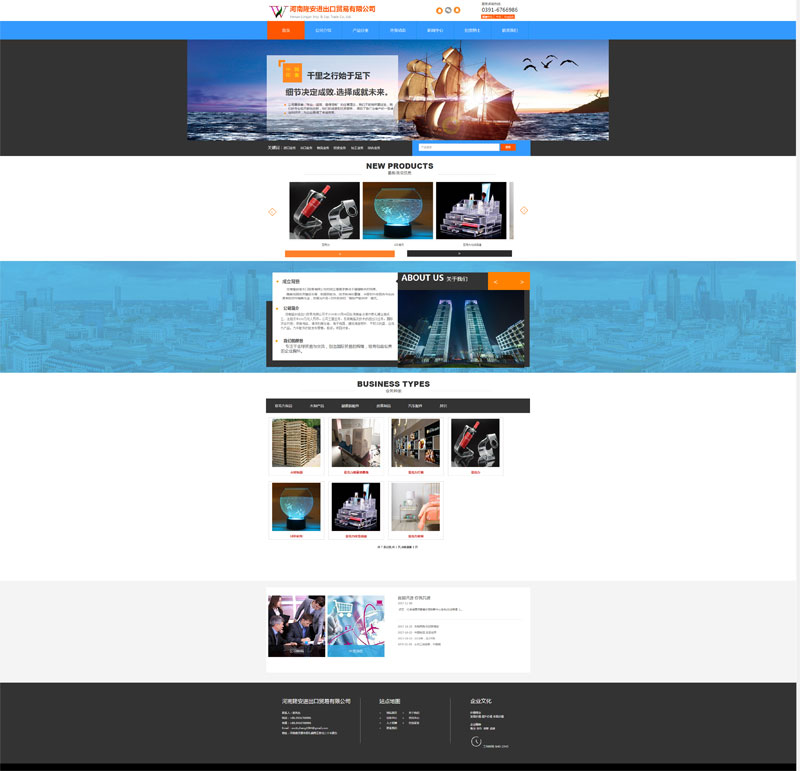Click the product search input field
Screen dimensions: 800x771
[457, 147]
